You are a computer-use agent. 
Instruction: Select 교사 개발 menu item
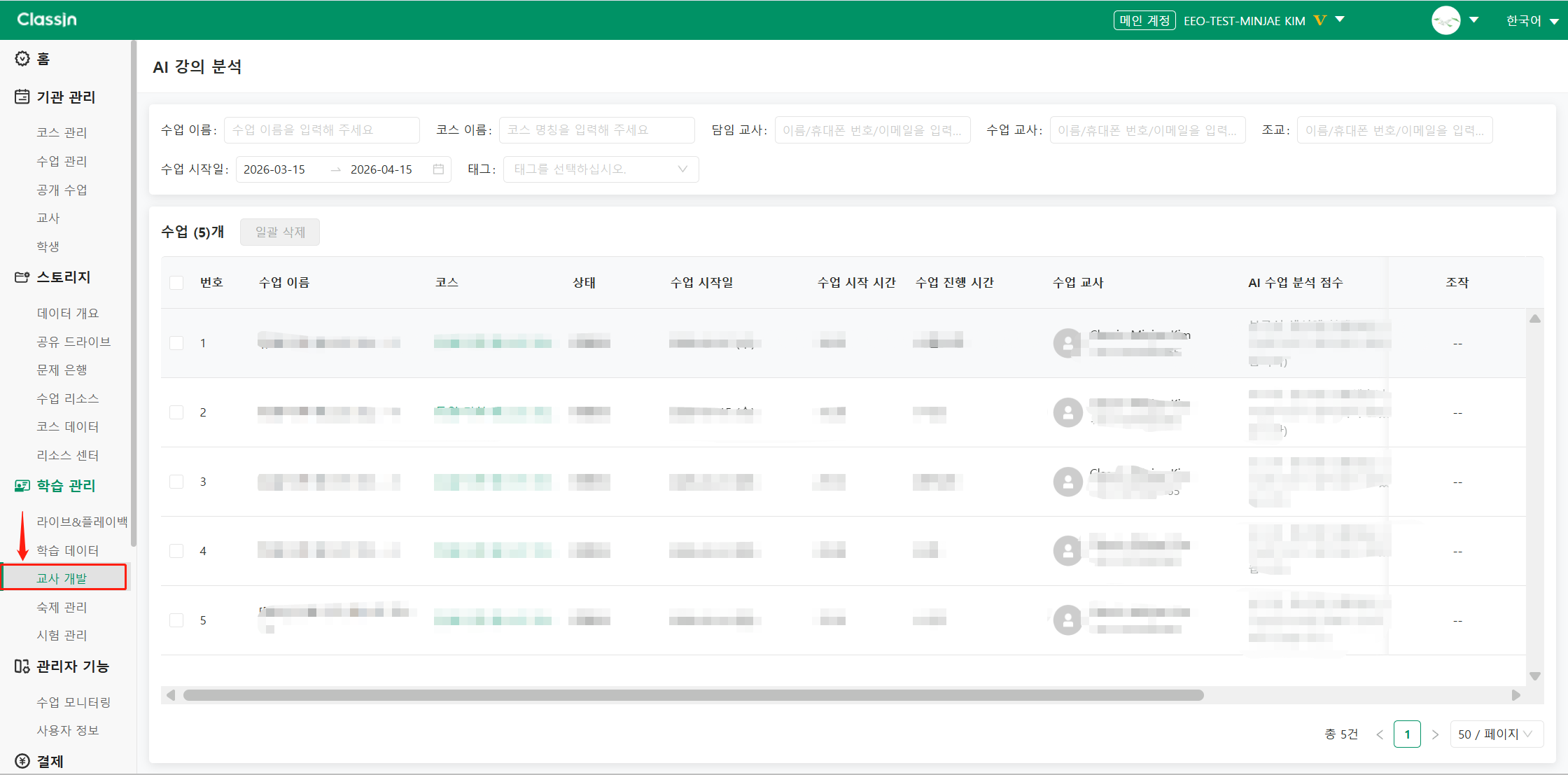tap(64, 578)
